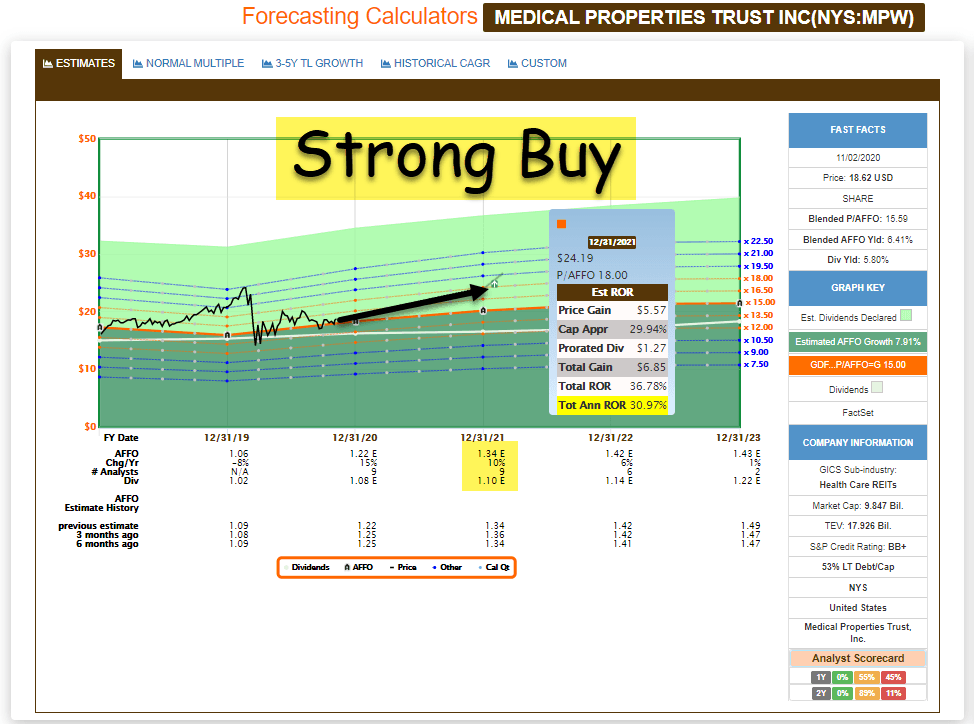Image resolution: width=974 pixels, height=724 pixels.
Task: Click the green 0% badge in the 1Y row
Action: click(x=842, y=677)
